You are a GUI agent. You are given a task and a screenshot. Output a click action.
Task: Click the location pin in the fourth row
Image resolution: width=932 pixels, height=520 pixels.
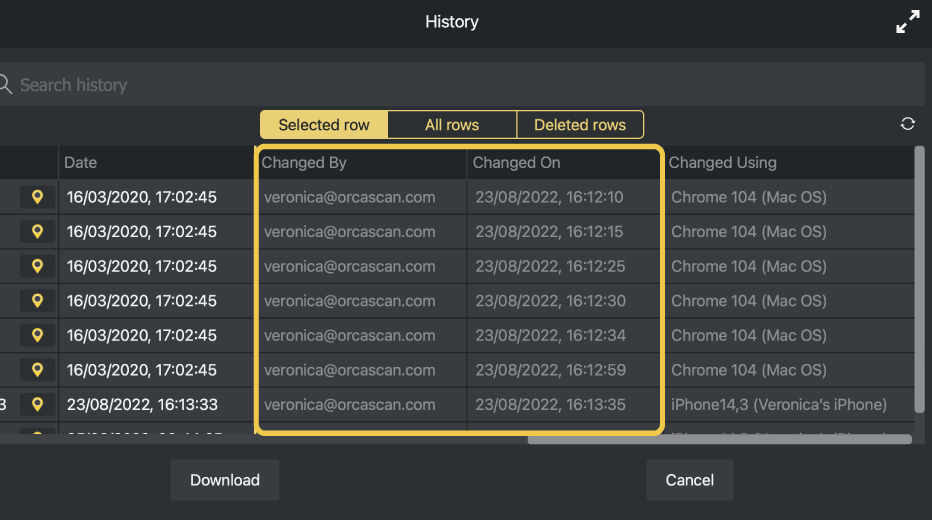click(x=38, y=301)
